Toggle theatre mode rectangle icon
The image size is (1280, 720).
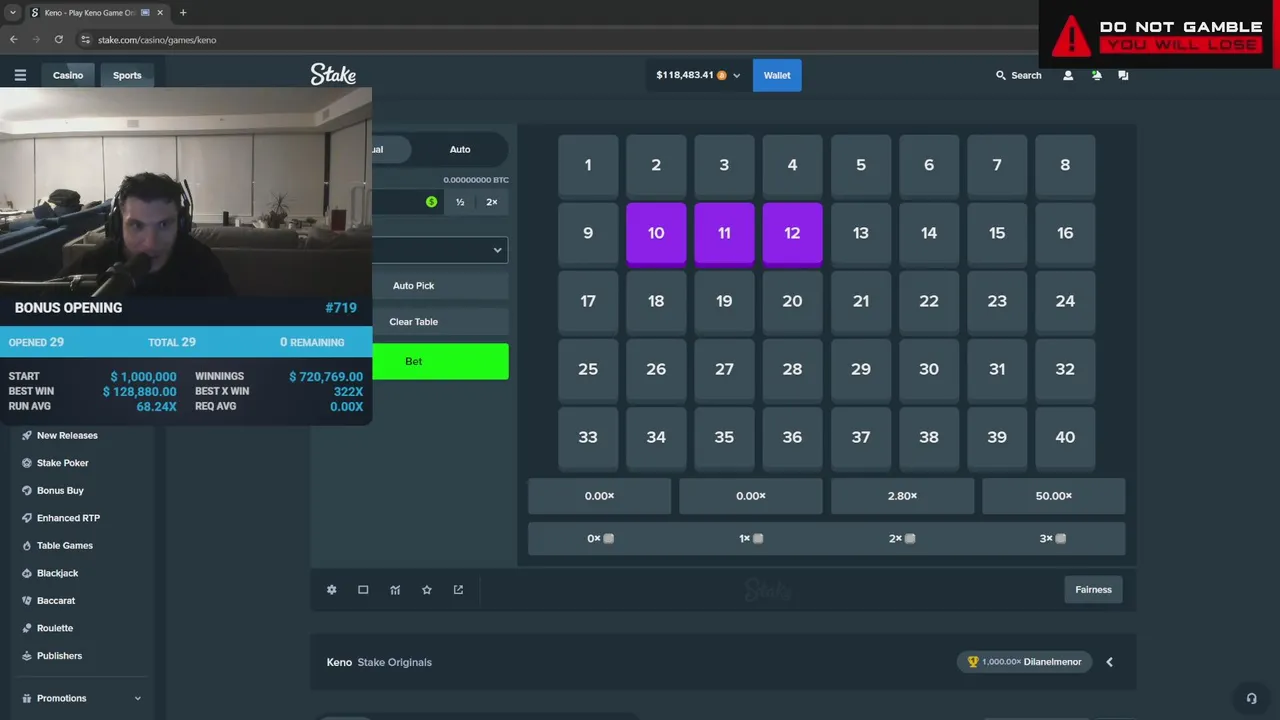tap(363, 590)
